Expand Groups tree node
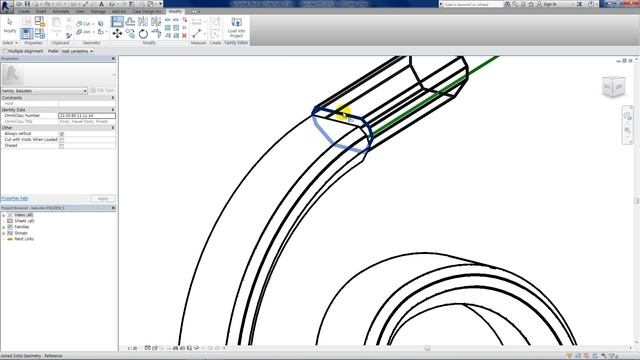The width and height of the screenshot is (640, 360). point(4,233)
